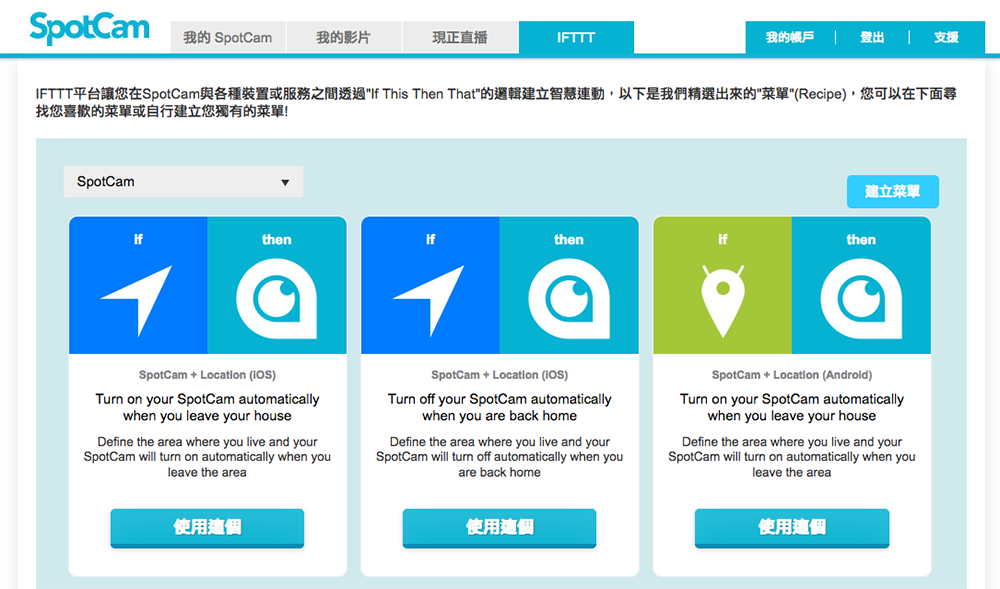Click Android location pin icon

point(723,301)
